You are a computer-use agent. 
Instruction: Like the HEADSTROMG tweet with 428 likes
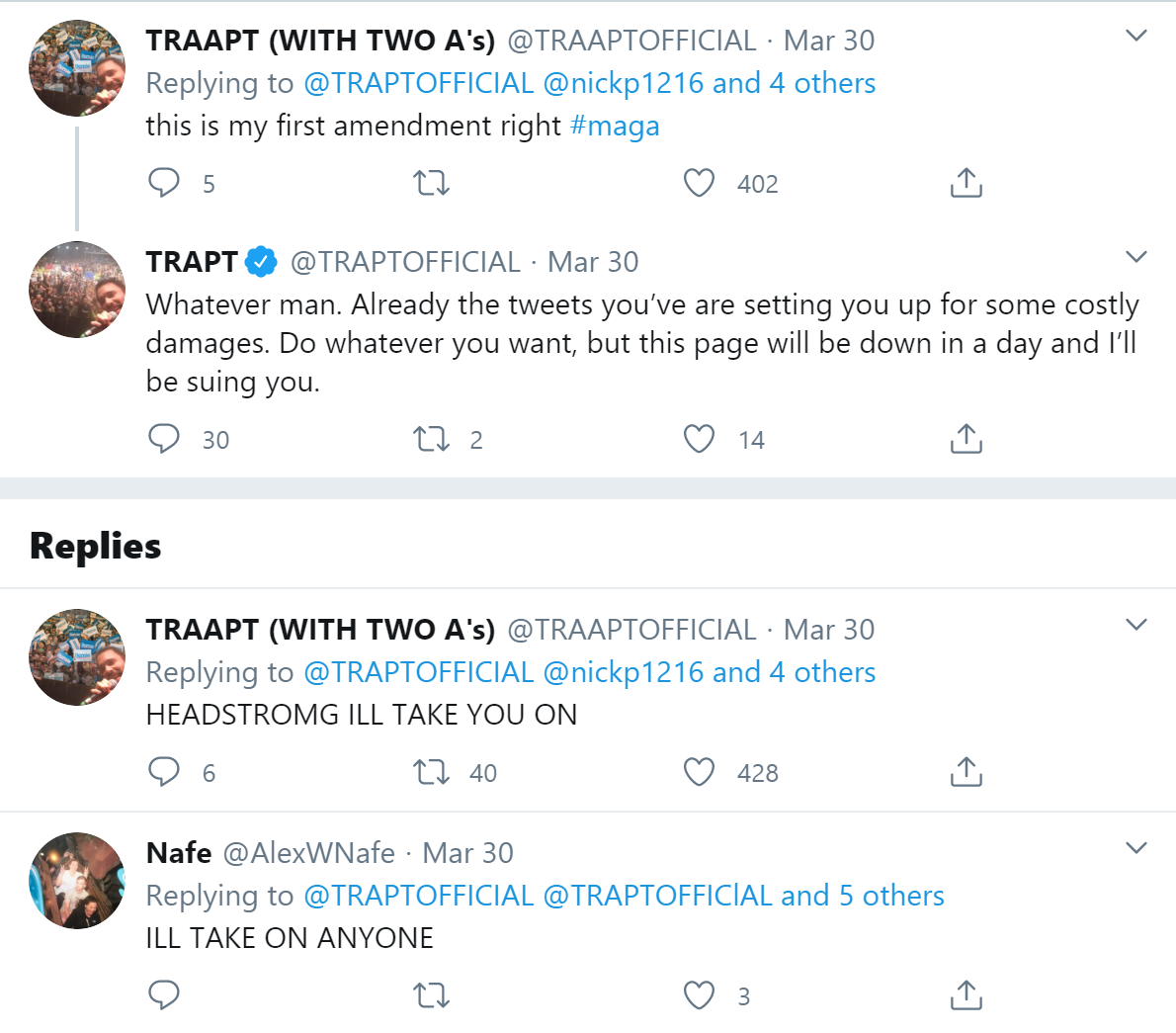click(699, 772)
